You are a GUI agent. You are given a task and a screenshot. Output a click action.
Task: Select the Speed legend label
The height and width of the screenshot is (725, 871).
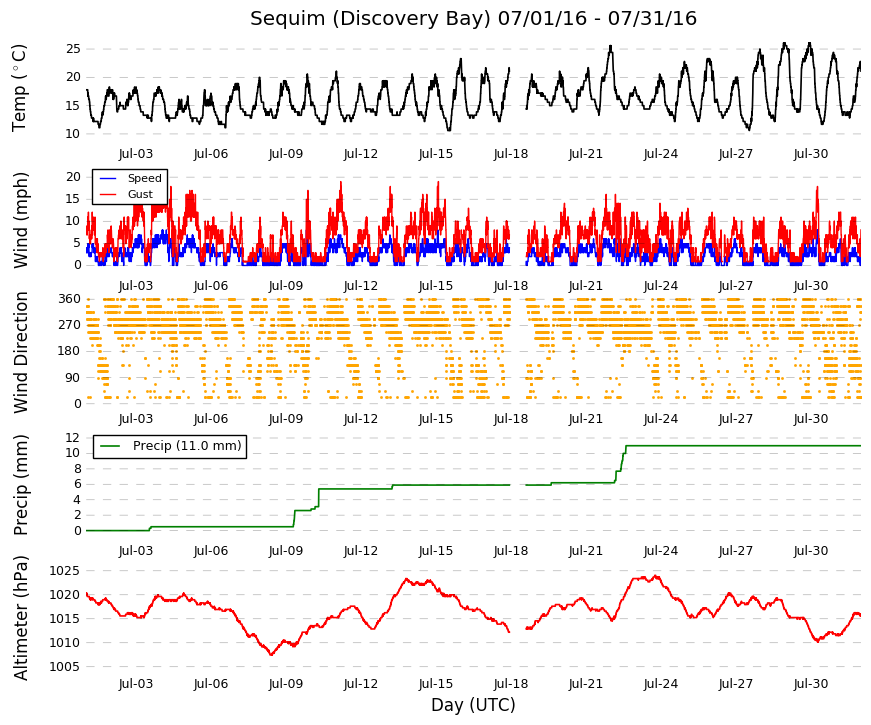144,178
